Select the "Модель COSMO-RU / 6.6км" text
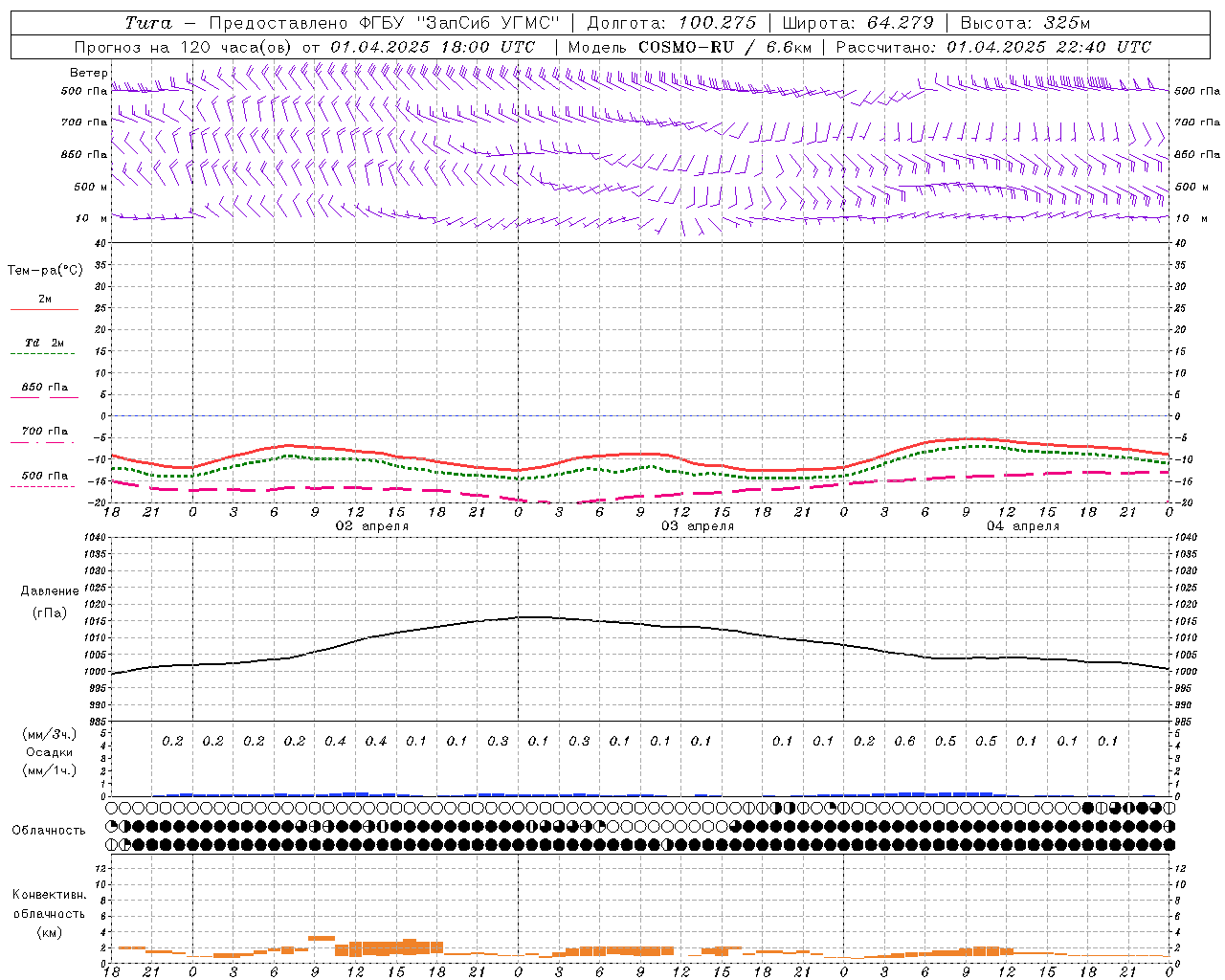Screen dimensions: 1225x980 click(690, 47)
